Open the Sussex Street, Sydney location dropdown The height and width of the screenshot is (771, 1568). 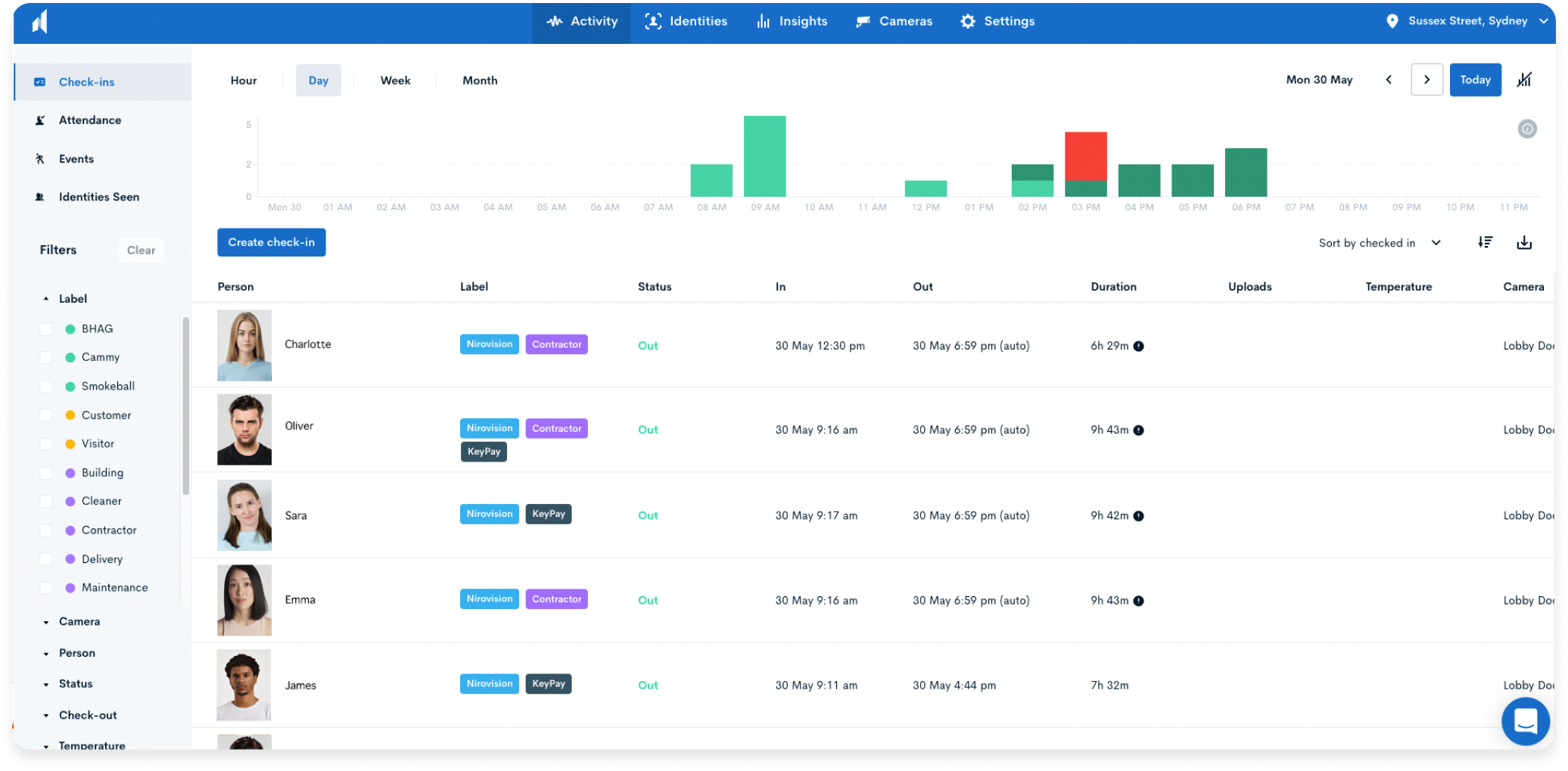pos(1467,21)
